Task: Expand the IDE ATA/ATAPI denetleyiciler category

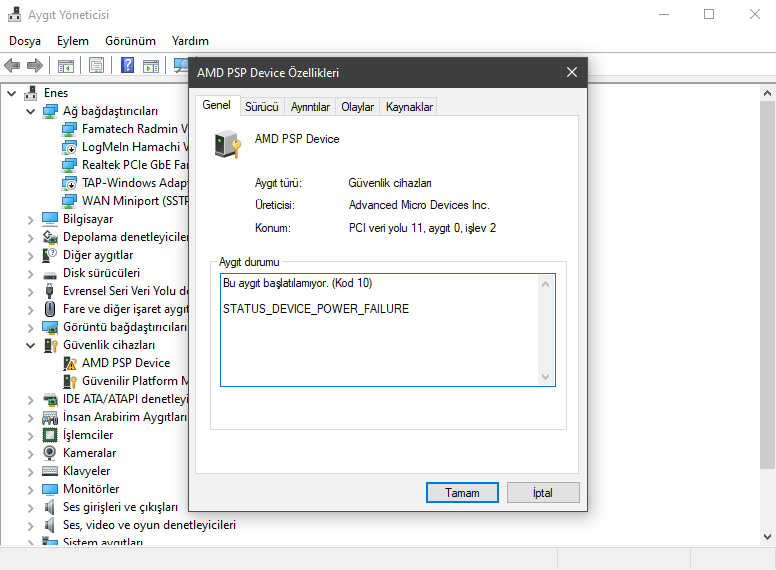Action: point(31,400)
